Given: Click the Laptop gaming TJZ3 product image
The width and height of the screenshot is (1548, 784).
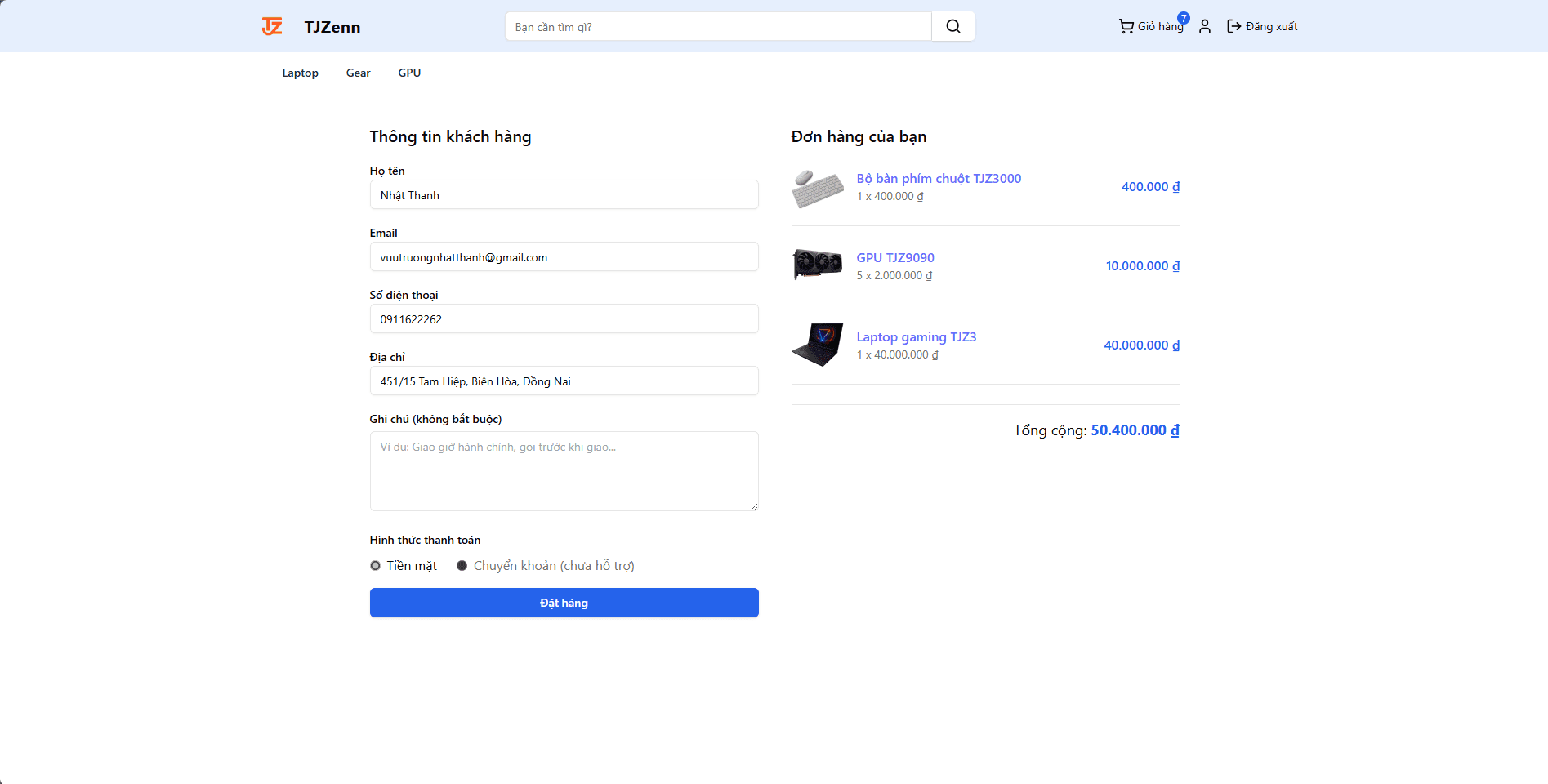Looking at the screenshot, I should [817, 345].
